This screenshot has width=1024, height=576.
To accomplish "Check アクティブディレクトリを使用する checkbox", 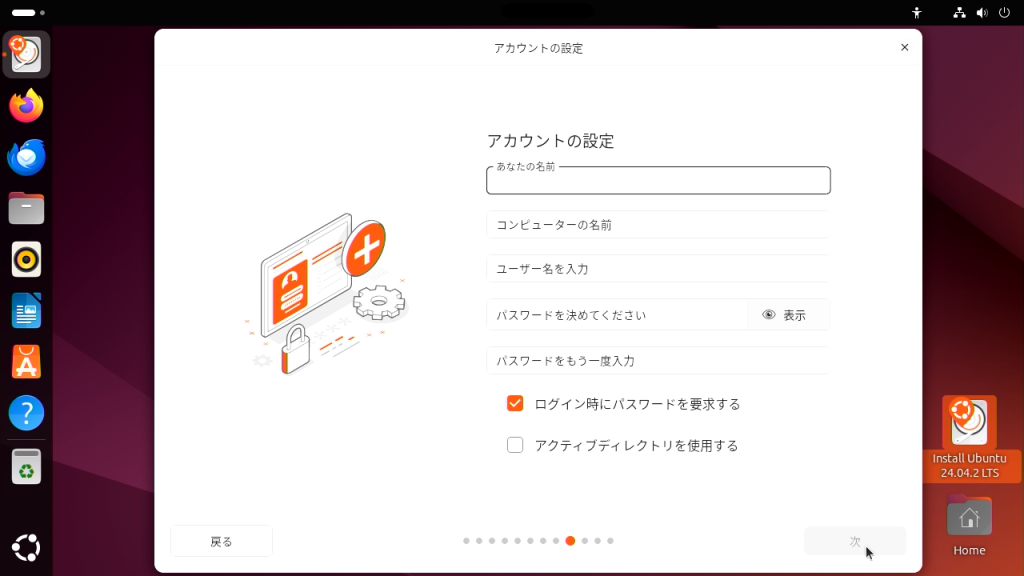I will (x=515, y=445).
